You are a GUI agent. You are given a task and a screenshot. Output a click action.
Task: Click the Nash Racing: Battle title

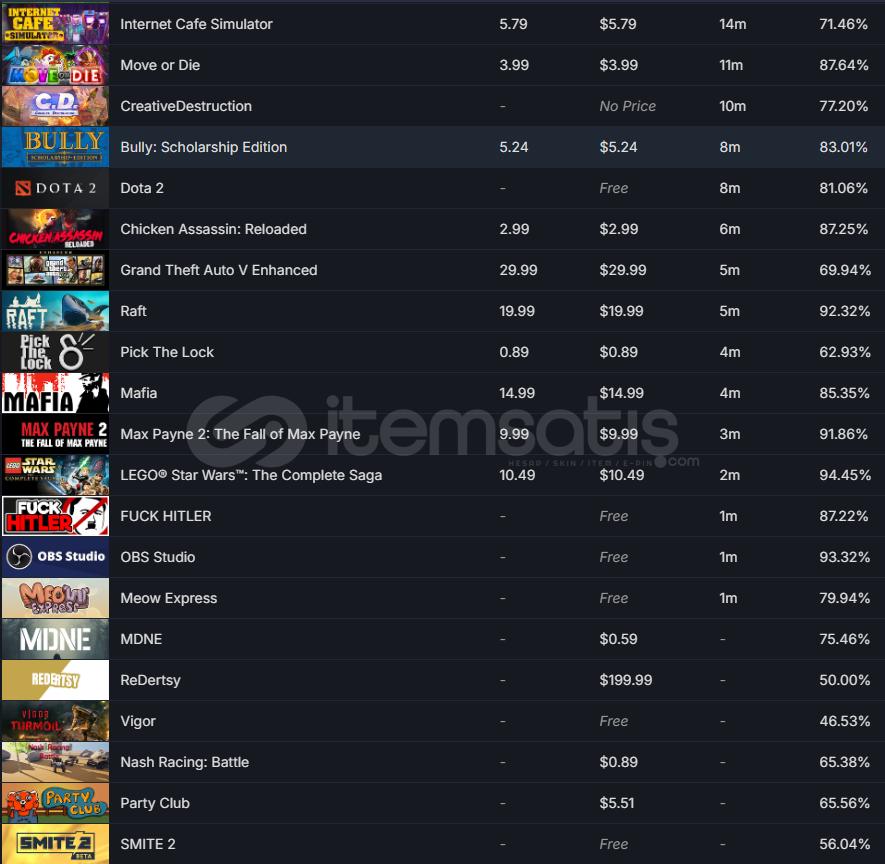(185, 762)
